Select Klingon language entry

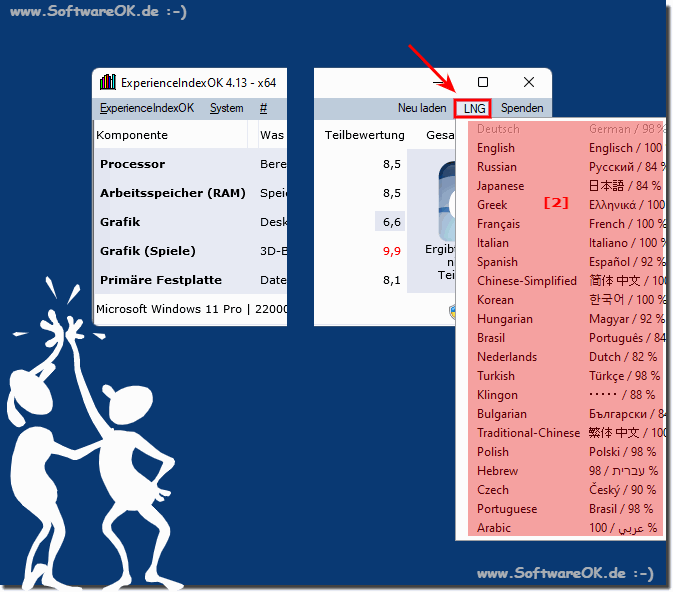click(567, 395)
